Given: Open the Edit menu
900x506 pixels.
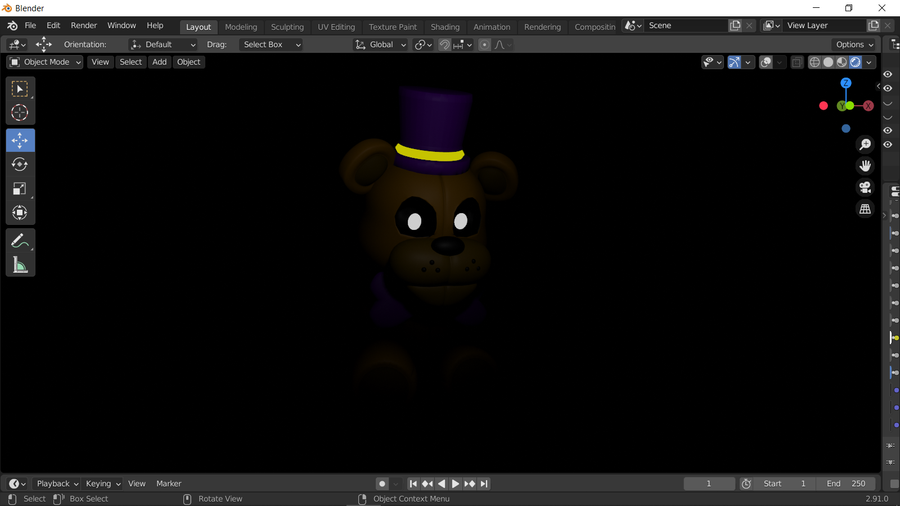Looking at the screenshot, I should point(53,26).
